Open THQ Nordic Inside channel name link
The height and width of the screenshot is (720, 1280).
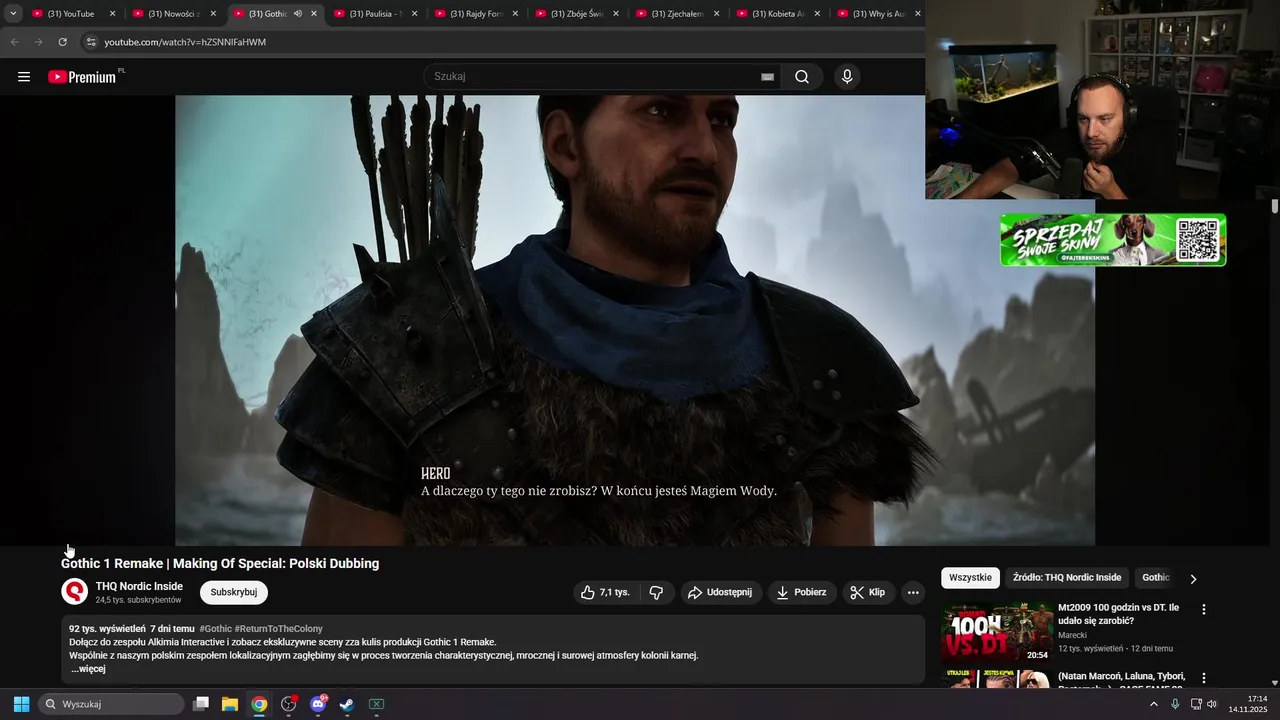139,586
